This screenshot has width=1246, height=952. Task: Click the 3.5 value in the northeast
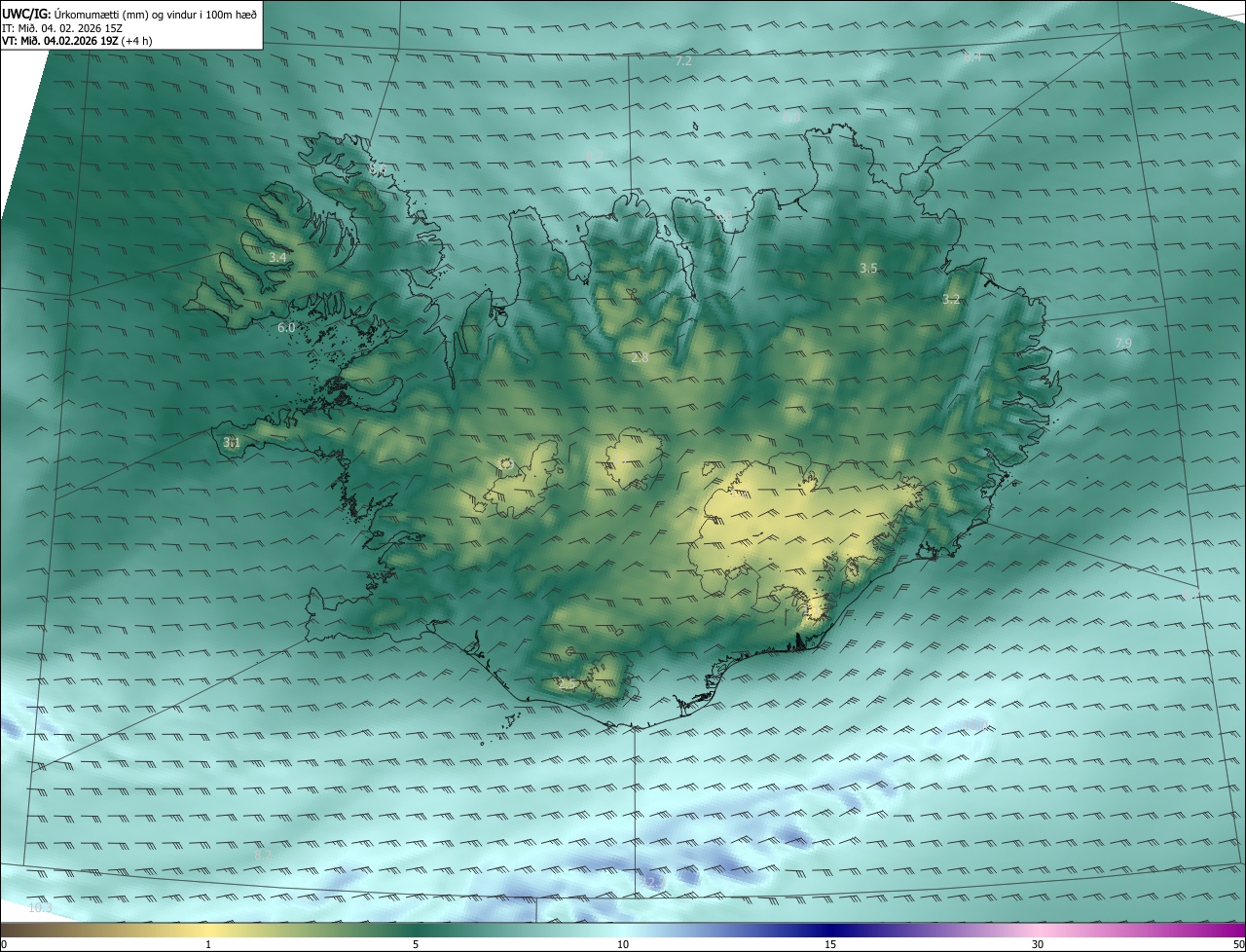868,268
